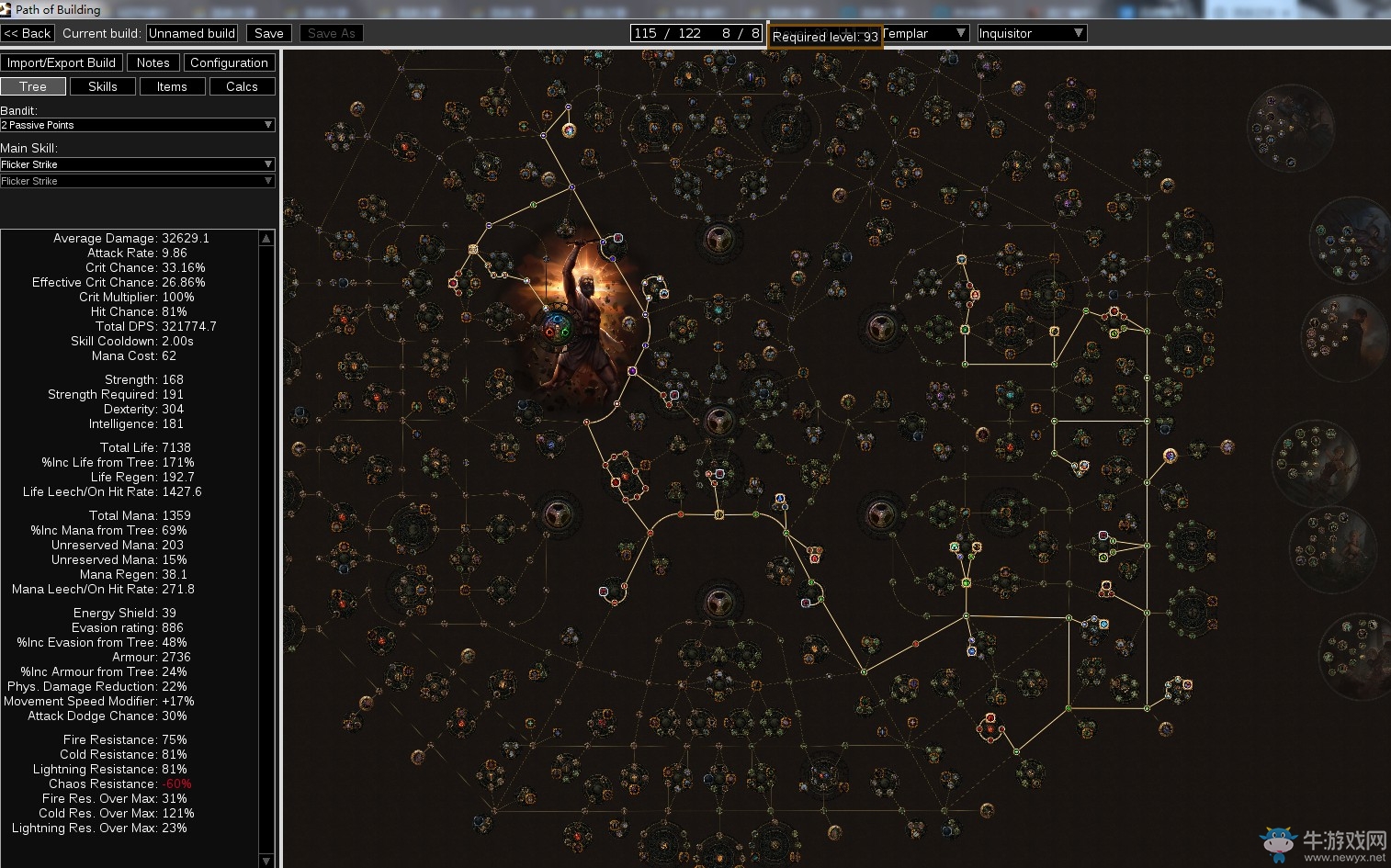Click the Cold Res. Over Max: 121% stat

coord(117,813)
